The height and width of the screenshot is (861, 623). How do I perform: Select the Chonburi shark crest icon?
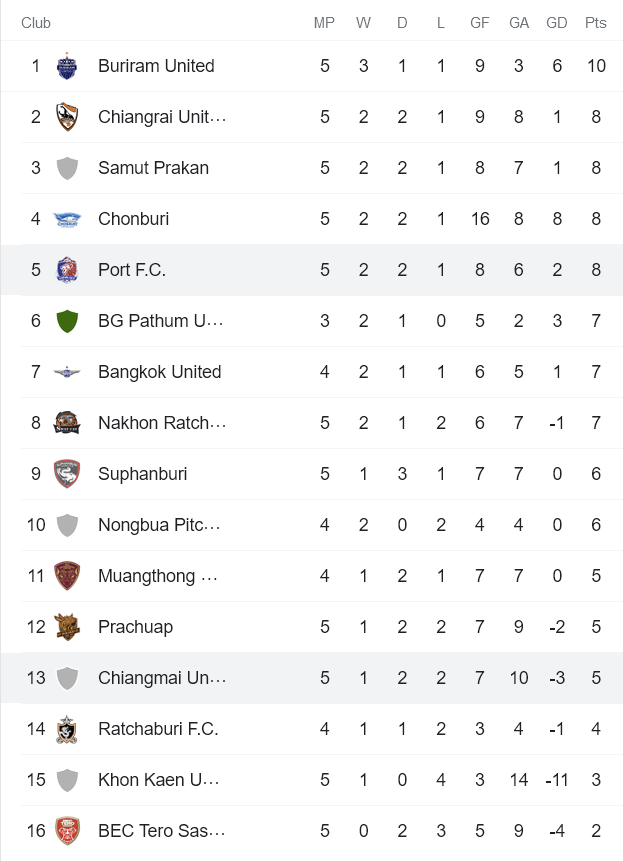67,219
